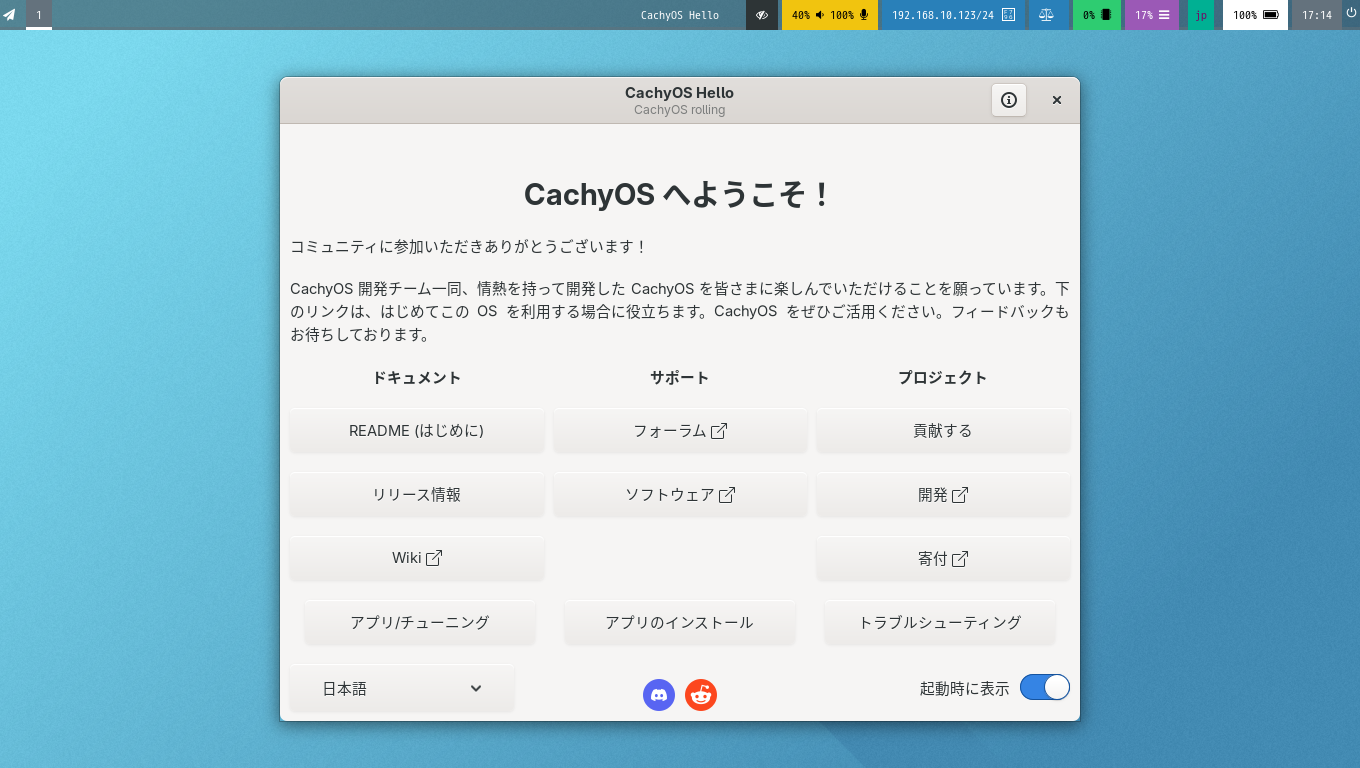Launch アプリのインストール
This screenshot has height=768, width=1360.
[x=680, y=623]
